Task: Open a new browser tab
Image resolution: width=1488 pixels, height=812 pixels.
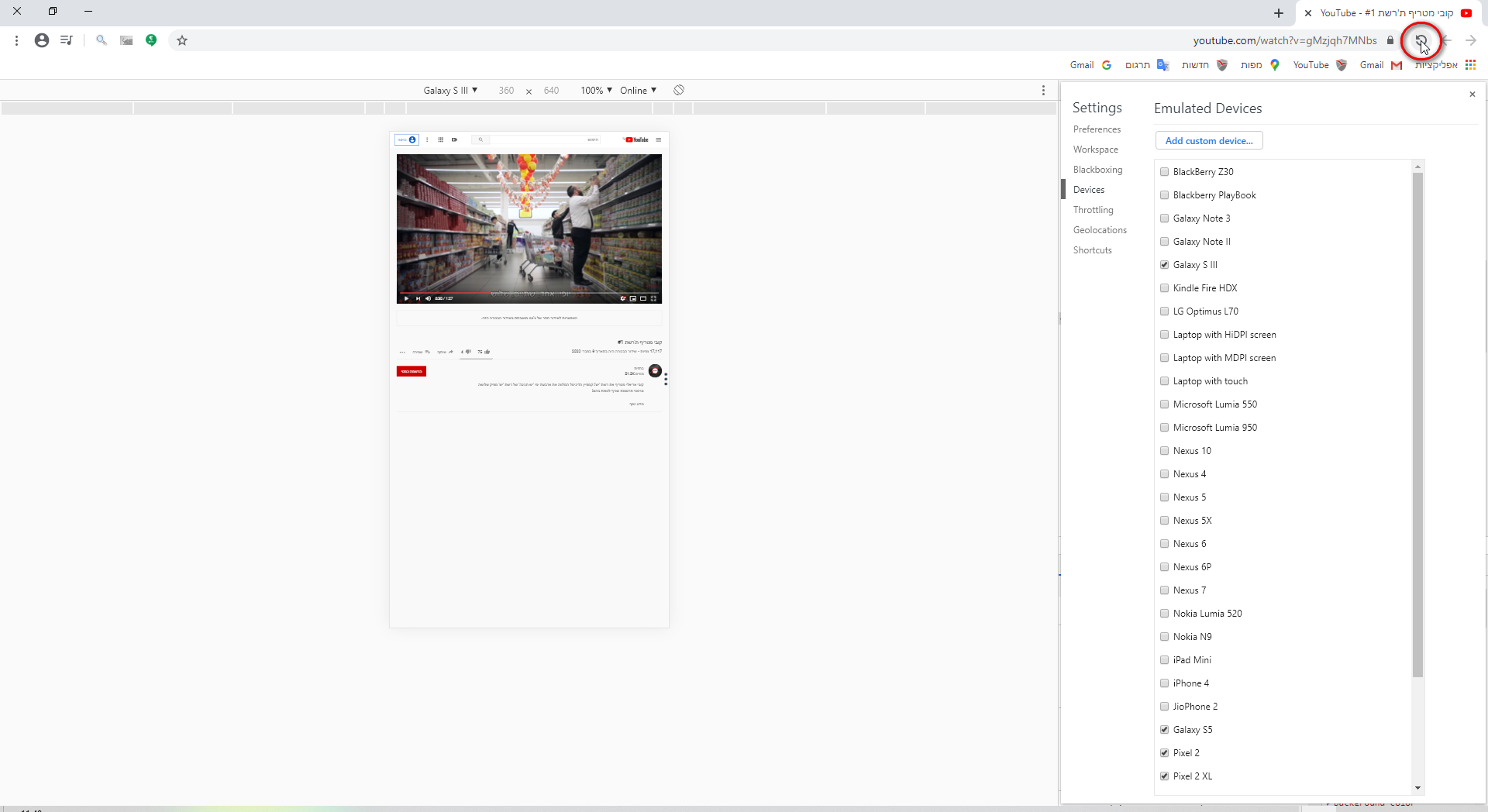Action: [1278, 13]
